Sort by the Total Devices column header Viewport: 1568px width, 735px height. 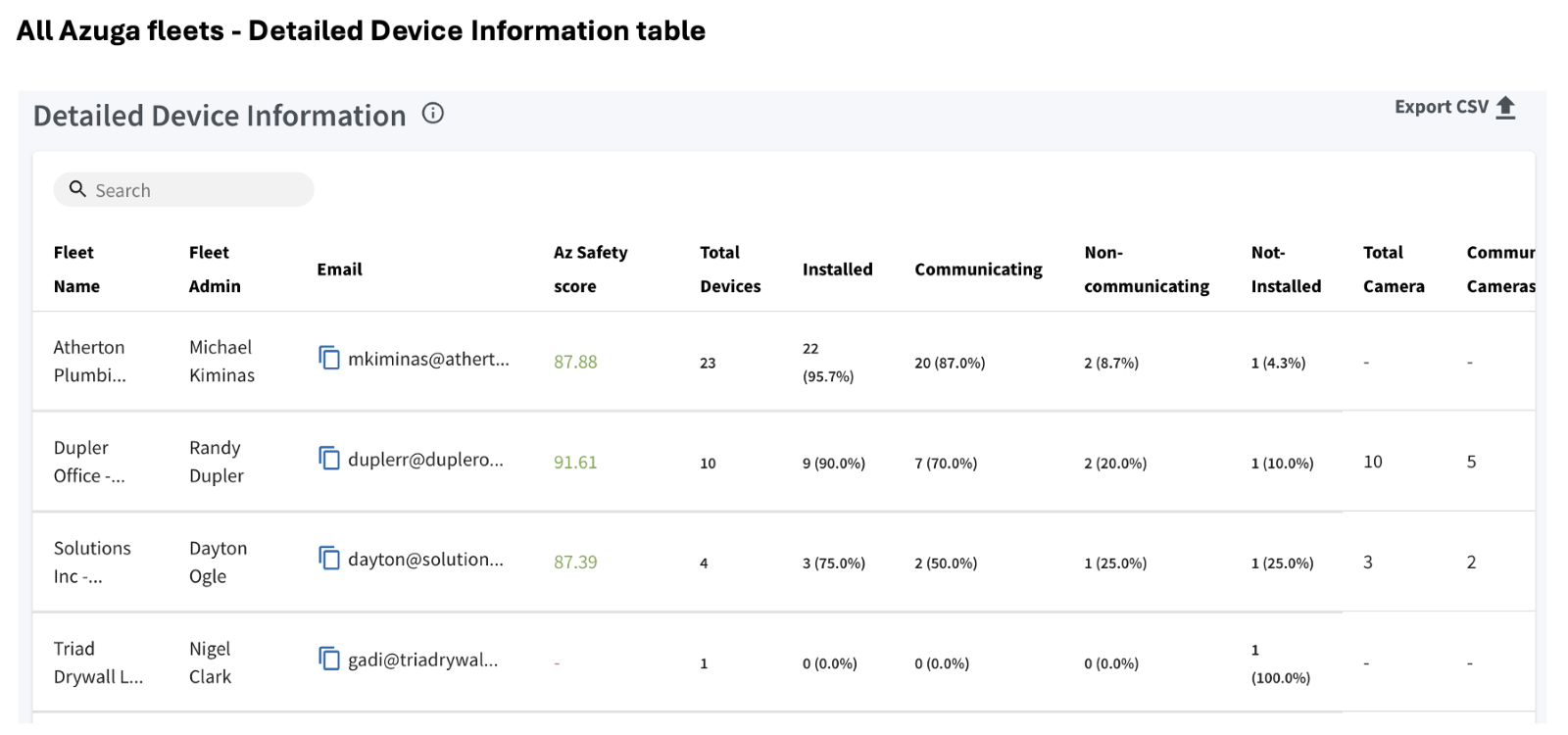[x=730, y=269]
